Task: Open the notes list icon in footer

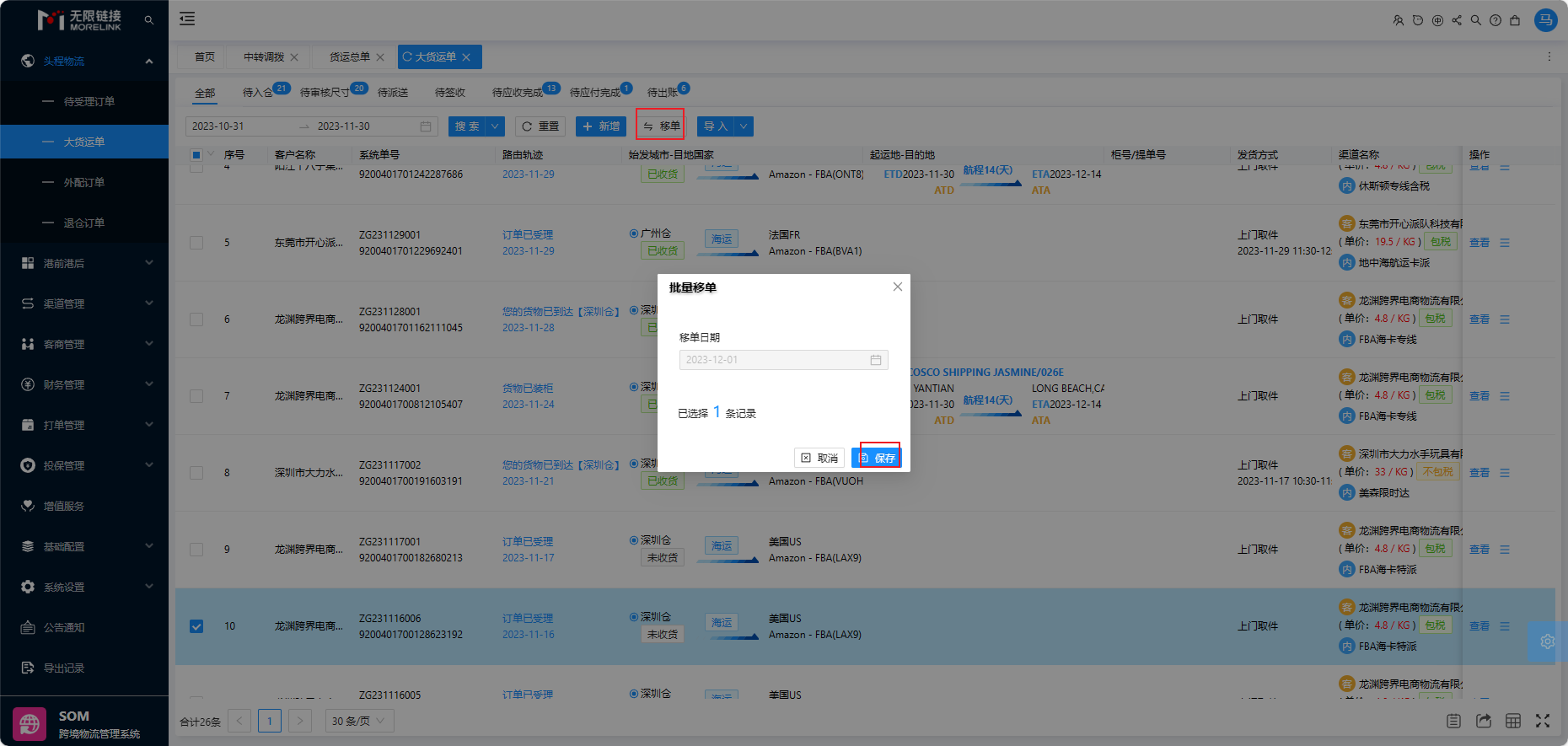Action: [1453, 721]
